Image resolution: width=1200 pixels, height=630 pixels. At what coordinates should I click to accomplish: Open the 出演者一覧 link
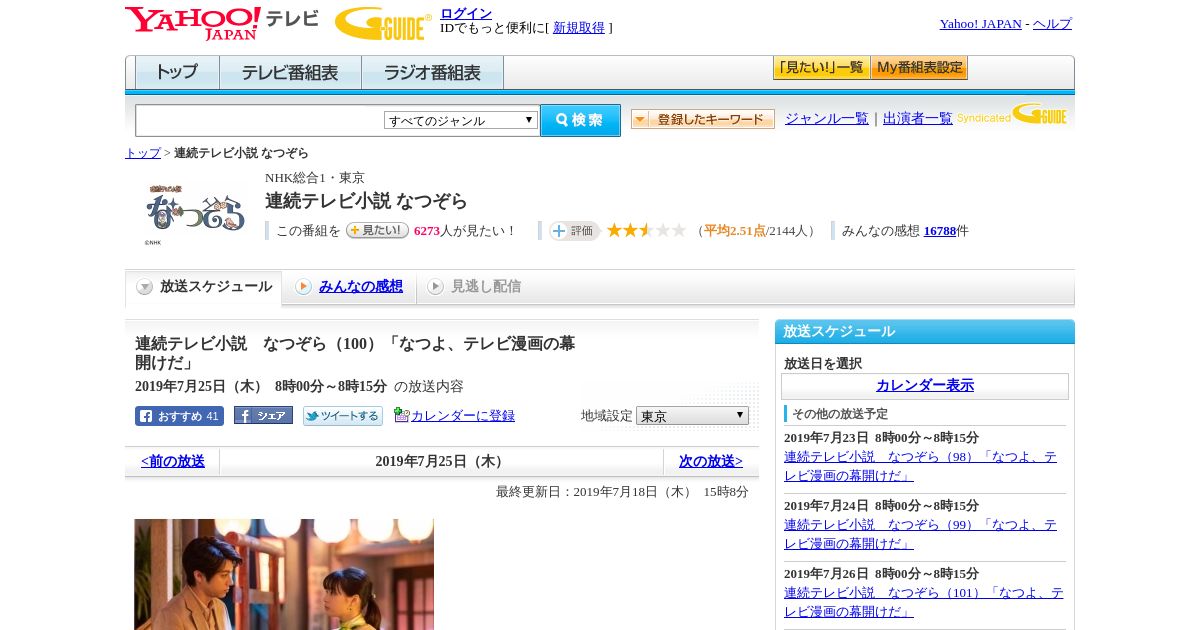point(918,118)
